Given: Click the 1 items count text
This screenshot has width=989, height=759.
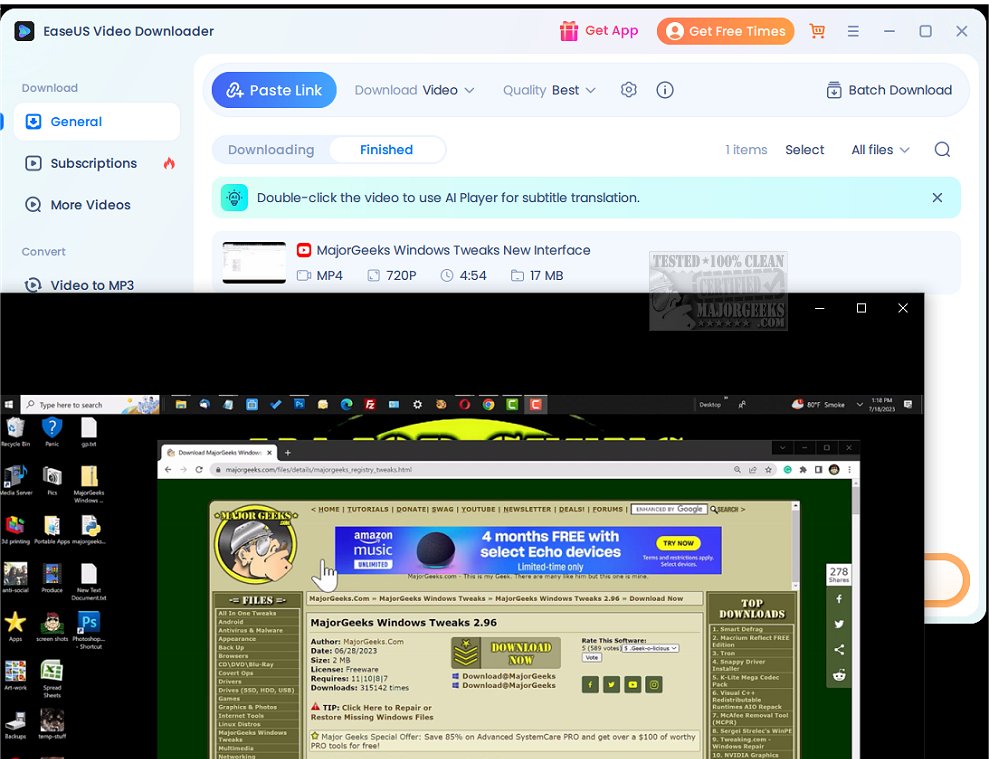Looking at the screenshot, I should (x=746, y=150).
